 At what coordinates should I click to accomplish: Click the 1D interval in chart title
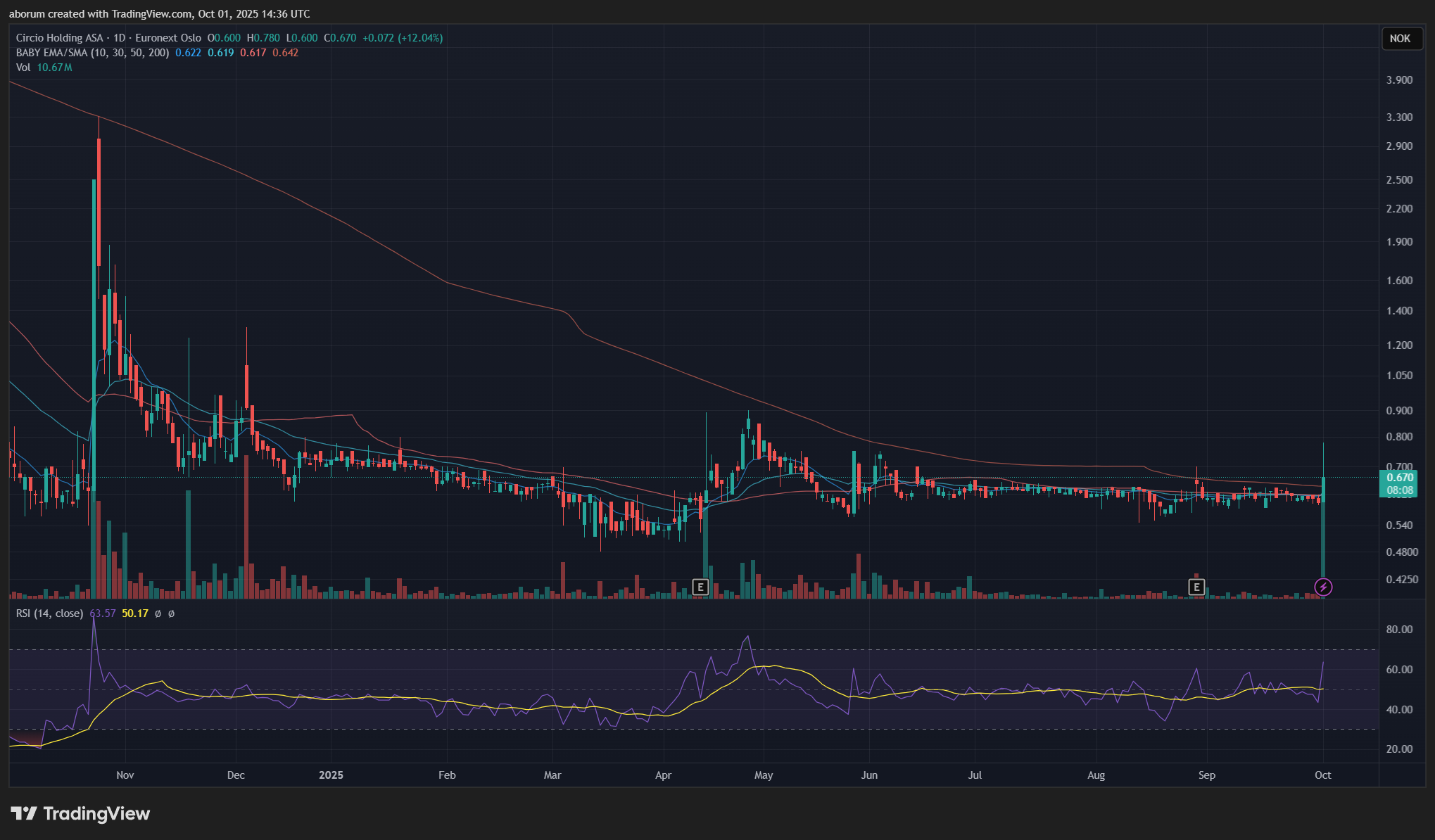point(119,38)
